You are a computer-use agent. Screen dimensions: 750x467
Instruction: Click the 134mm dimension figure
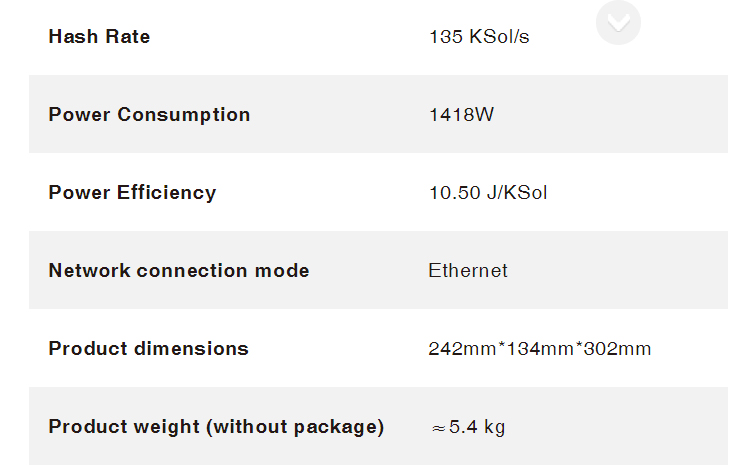point(540,349)
